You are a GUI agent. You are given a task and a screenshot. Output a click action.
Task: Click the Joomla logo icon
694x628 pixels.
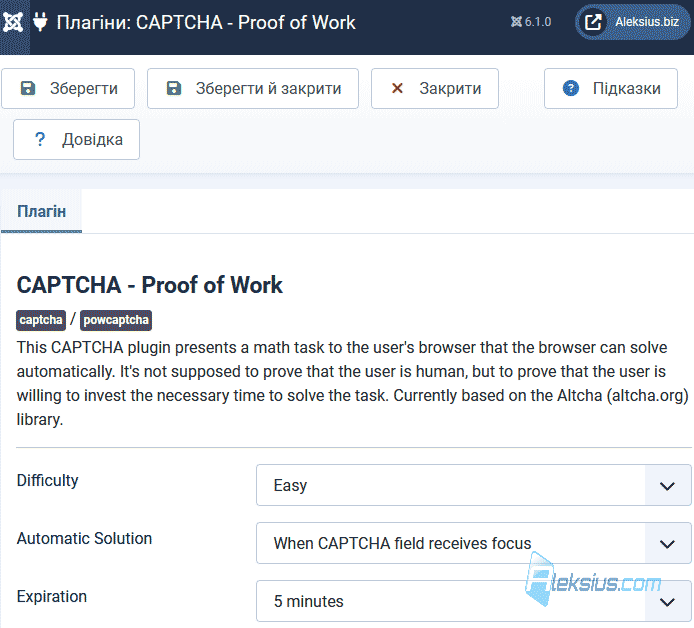point(12,22)
